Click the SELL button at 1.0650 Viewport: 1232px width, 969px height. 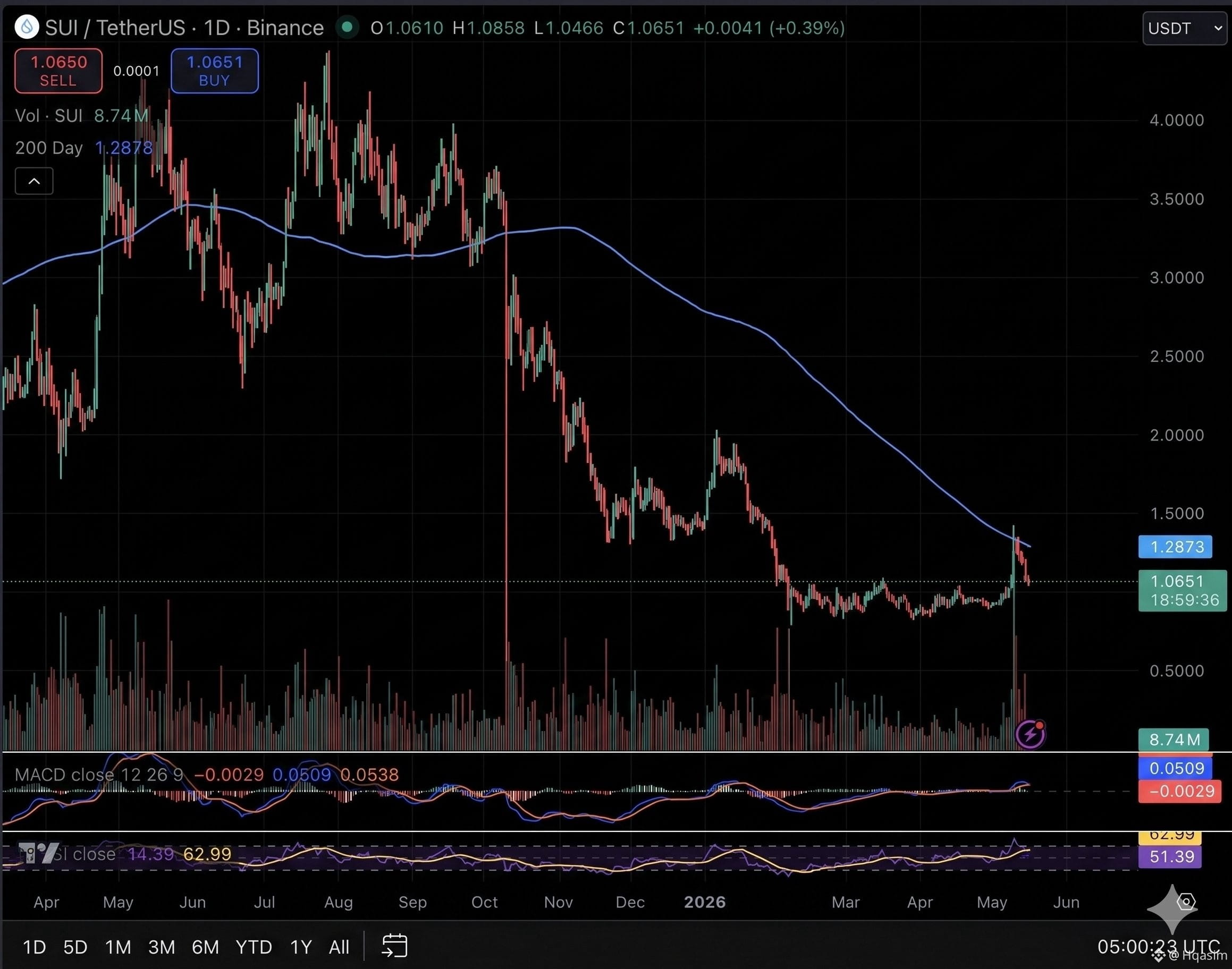tap(58, 71)
